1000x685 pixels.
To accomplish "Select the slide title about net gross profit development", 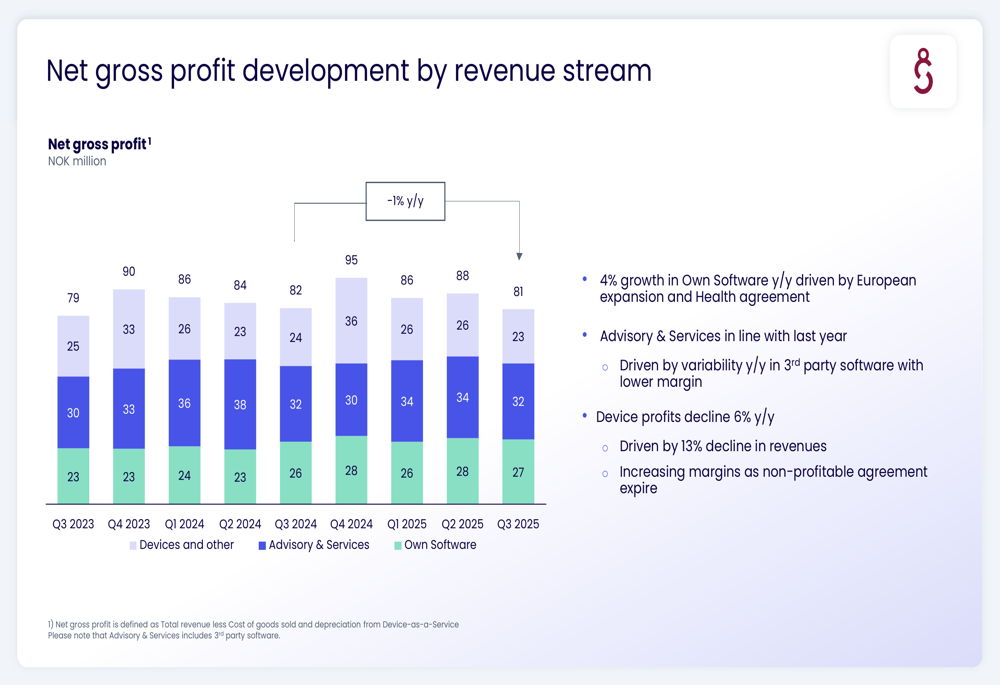I will (349, 71).
